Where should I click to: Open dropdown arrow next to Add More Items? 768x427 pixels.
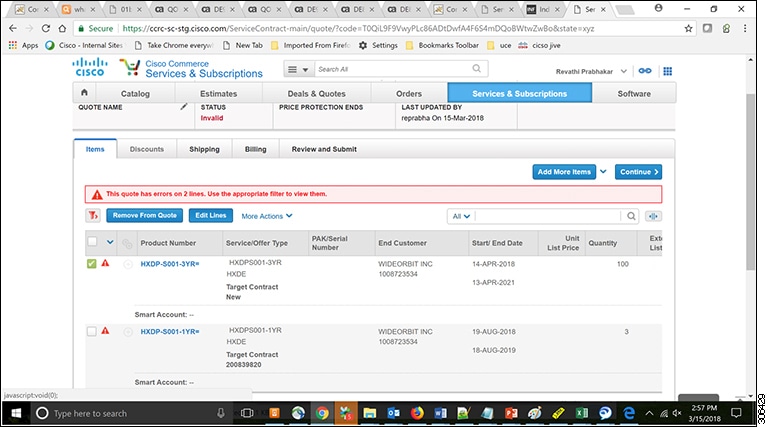pos(603,171)
